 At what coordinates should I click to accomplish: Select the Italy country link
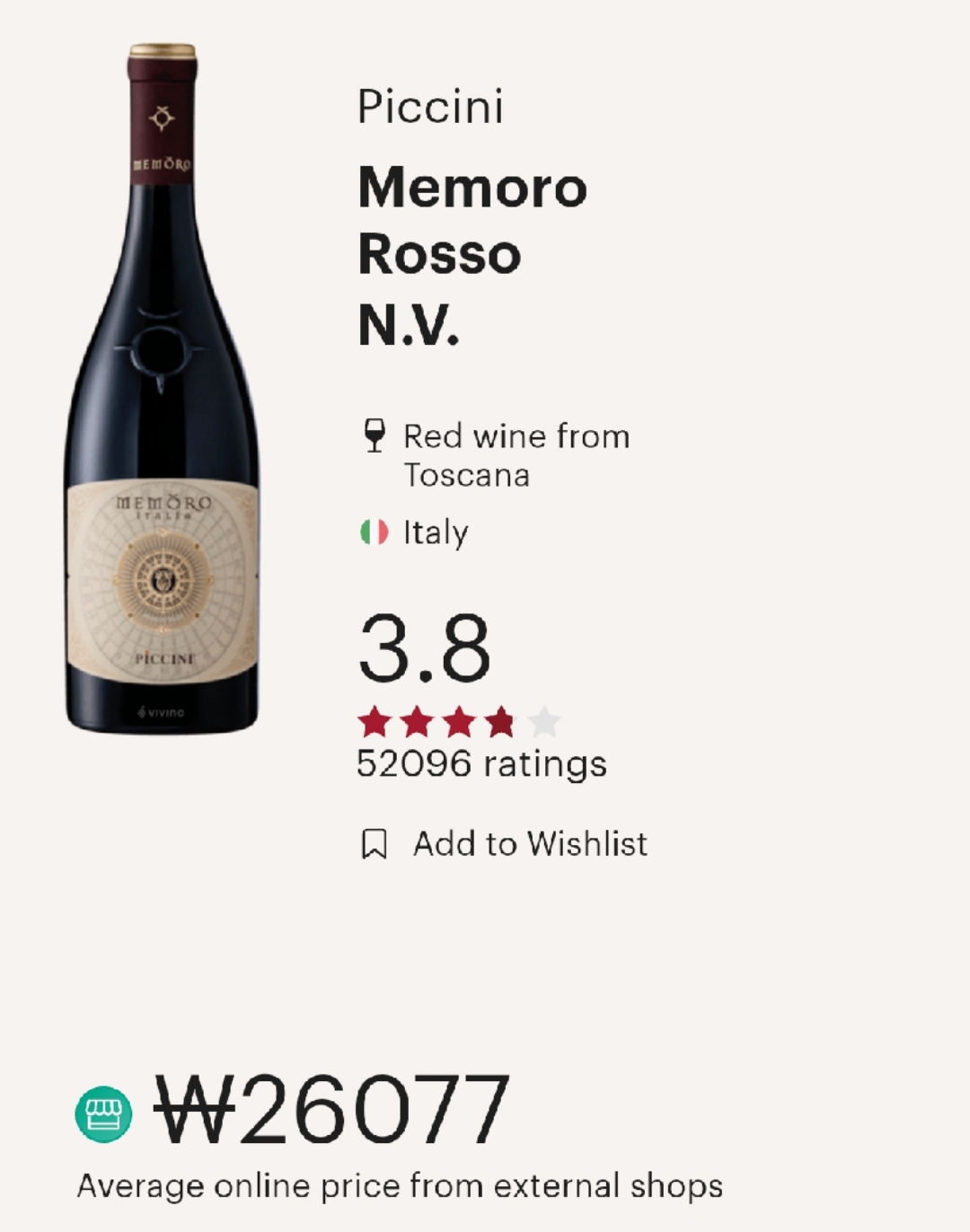click(x=436, y=532)
